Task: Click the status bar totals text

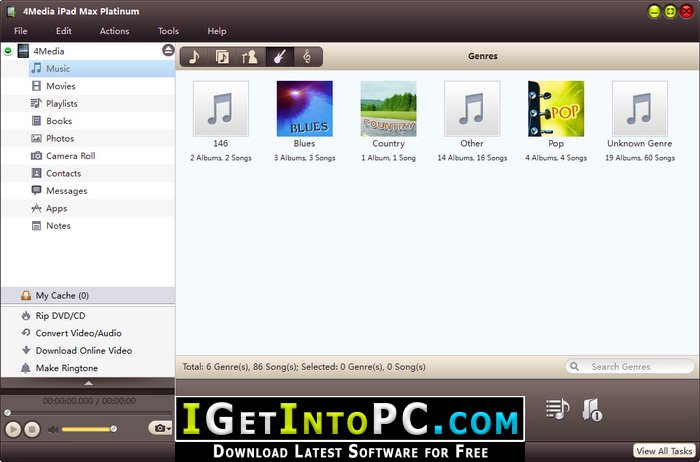Action: [304, 366]
